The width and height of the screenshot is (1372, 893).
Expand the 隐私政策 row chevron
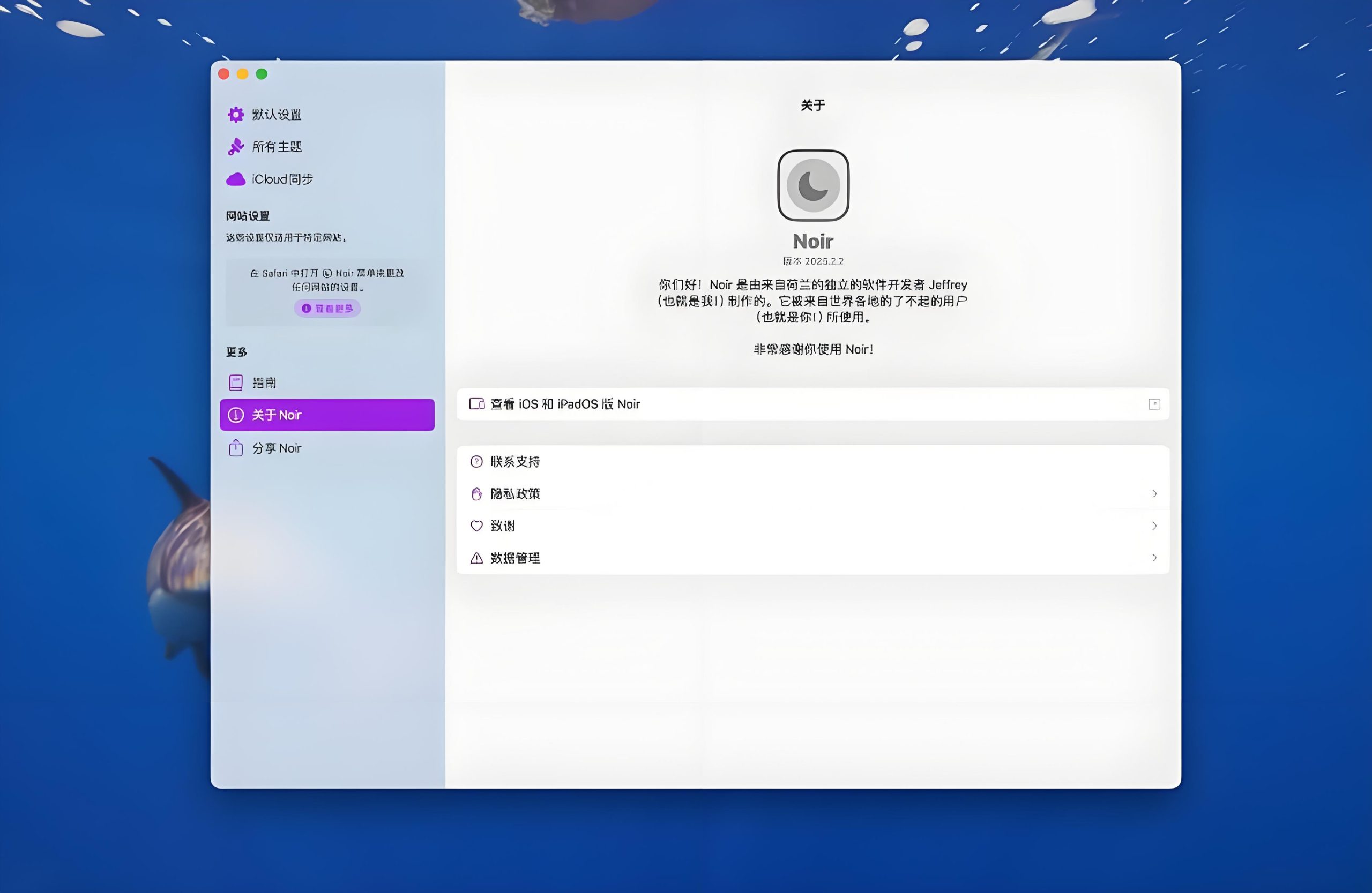pos(1154,494)
